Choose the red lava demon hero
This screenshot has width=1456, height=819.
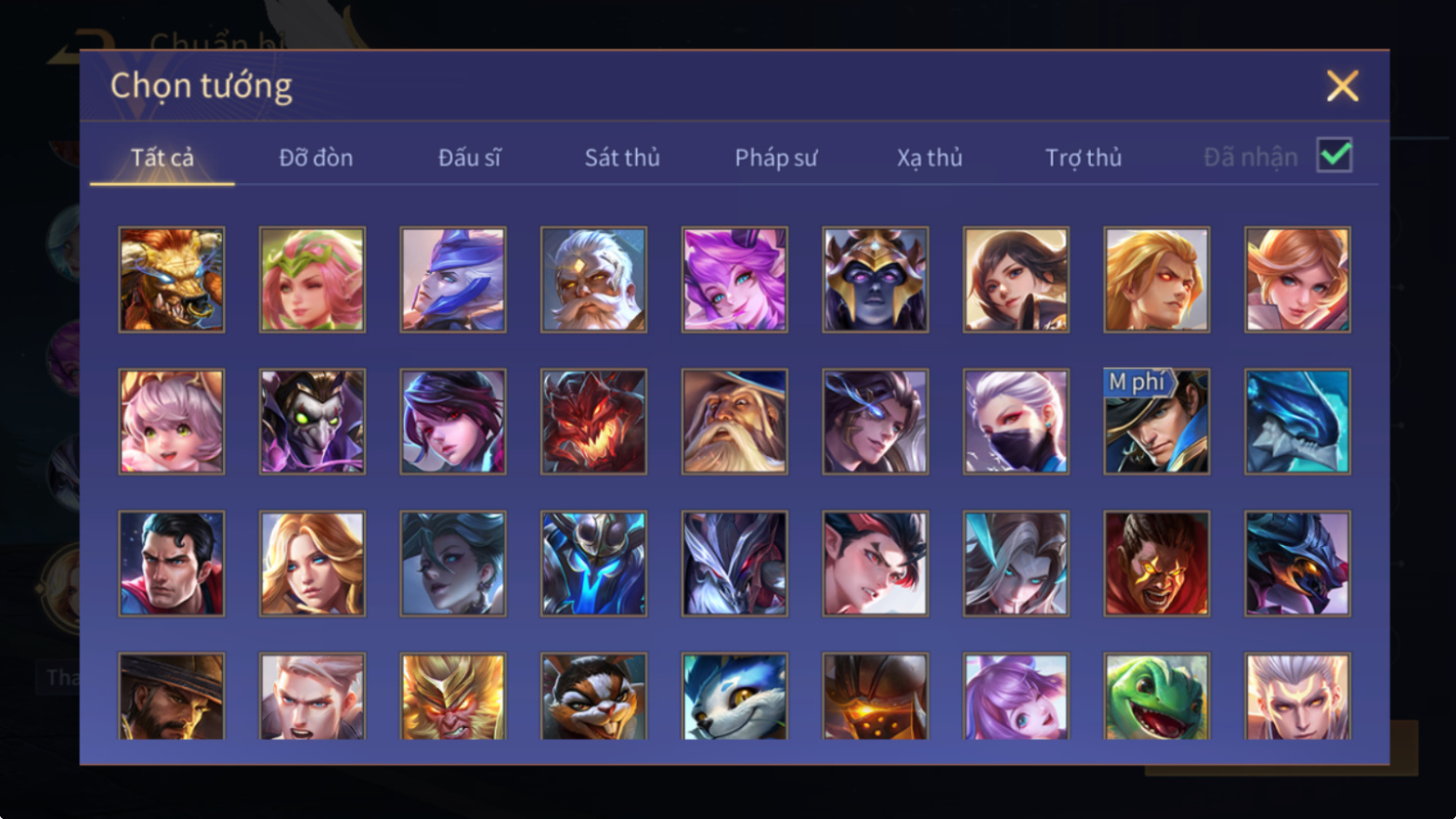point(594,422)
